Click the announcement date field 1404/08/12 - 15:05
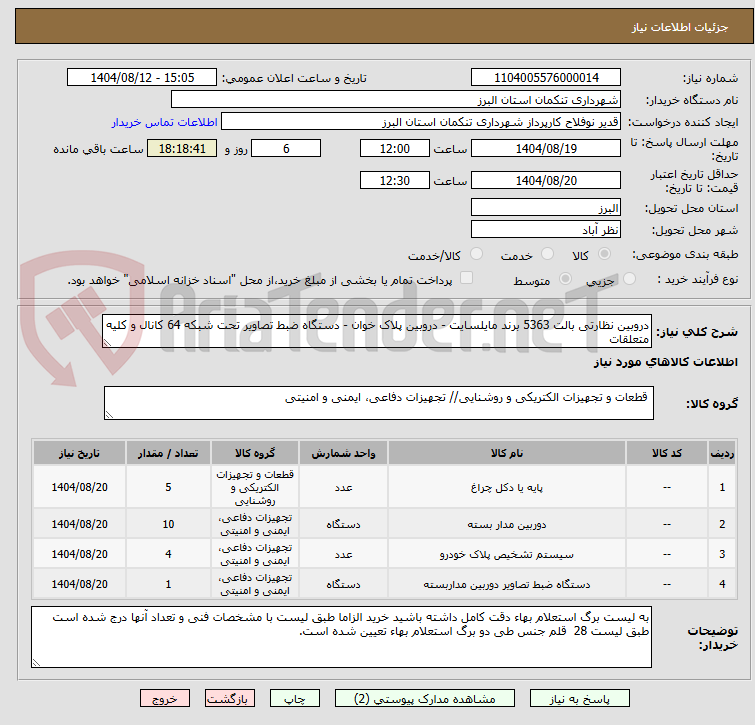The height and width of the screenshot is (725, 755). click(x=142, y=78)
